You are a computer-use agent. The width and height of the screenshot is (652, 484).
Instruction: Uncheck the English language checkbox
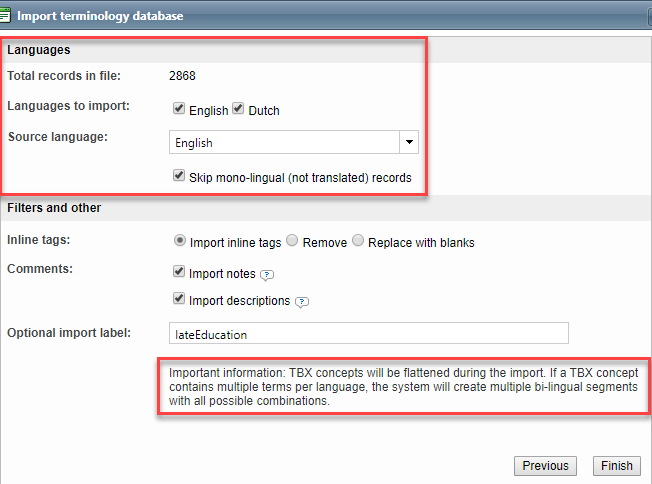point(179,108)
